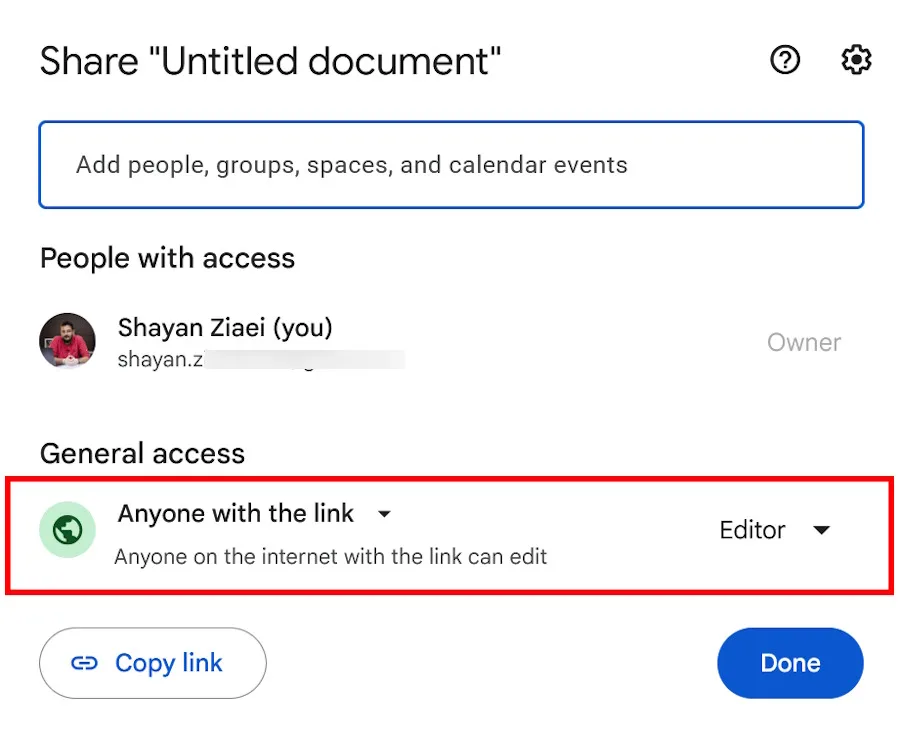Click the General access heading
The width and height of the screenshot is (900, 734).
tap(142, 453)
